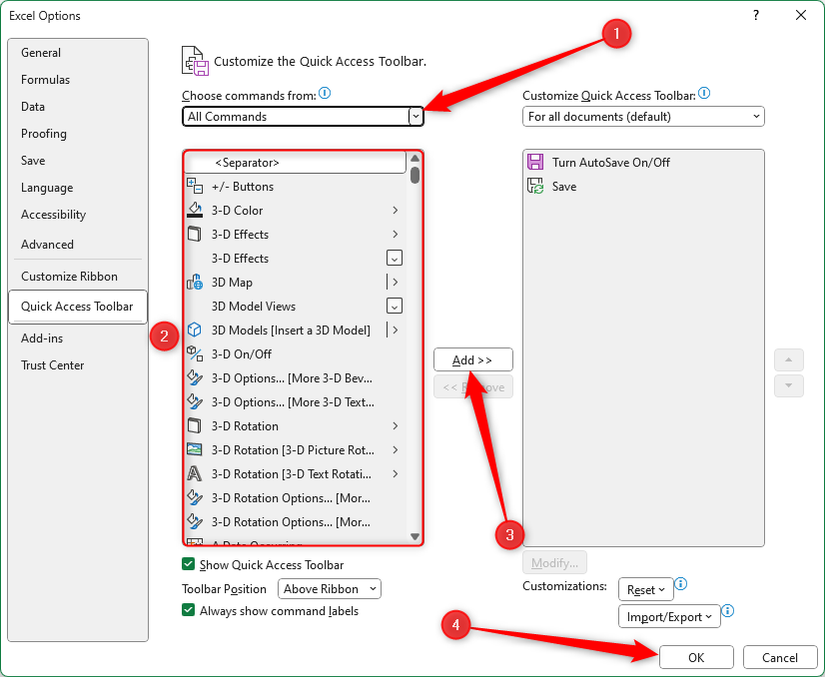Select the 3D Map command icon
The image size is (825, 677).
pyautogui.click(x=195, y=282)
